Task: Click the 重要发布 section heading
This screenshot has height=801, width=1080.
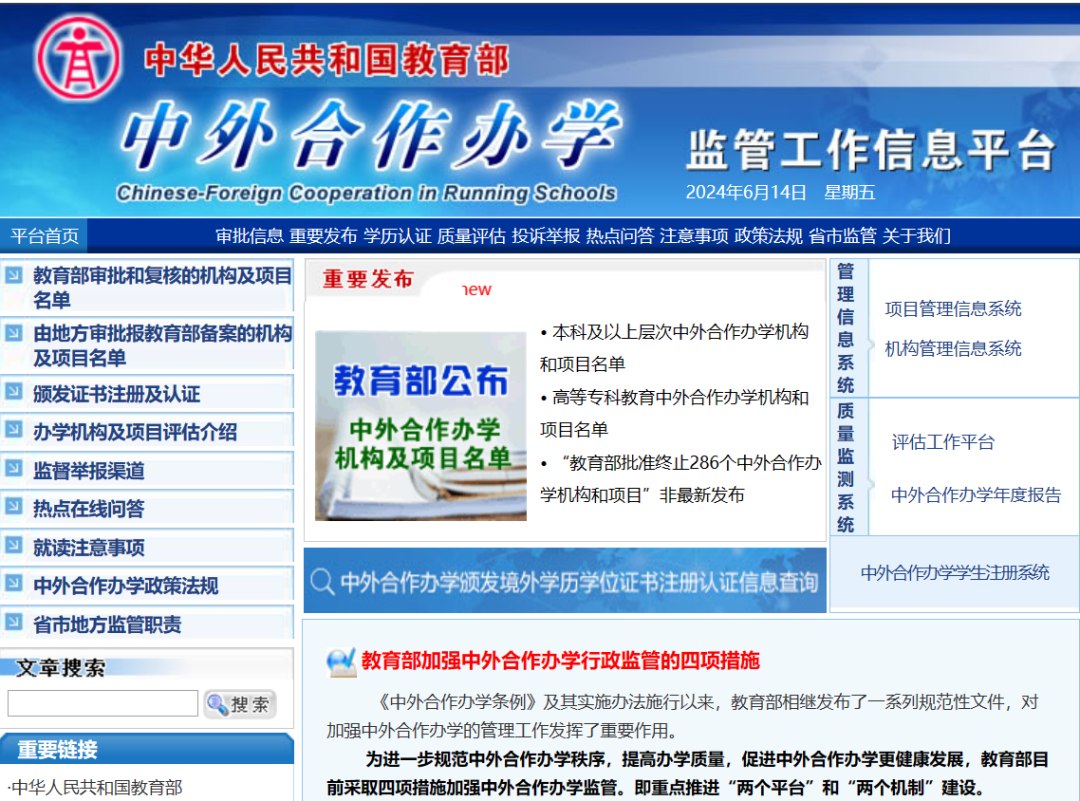Action: (368, 279)
